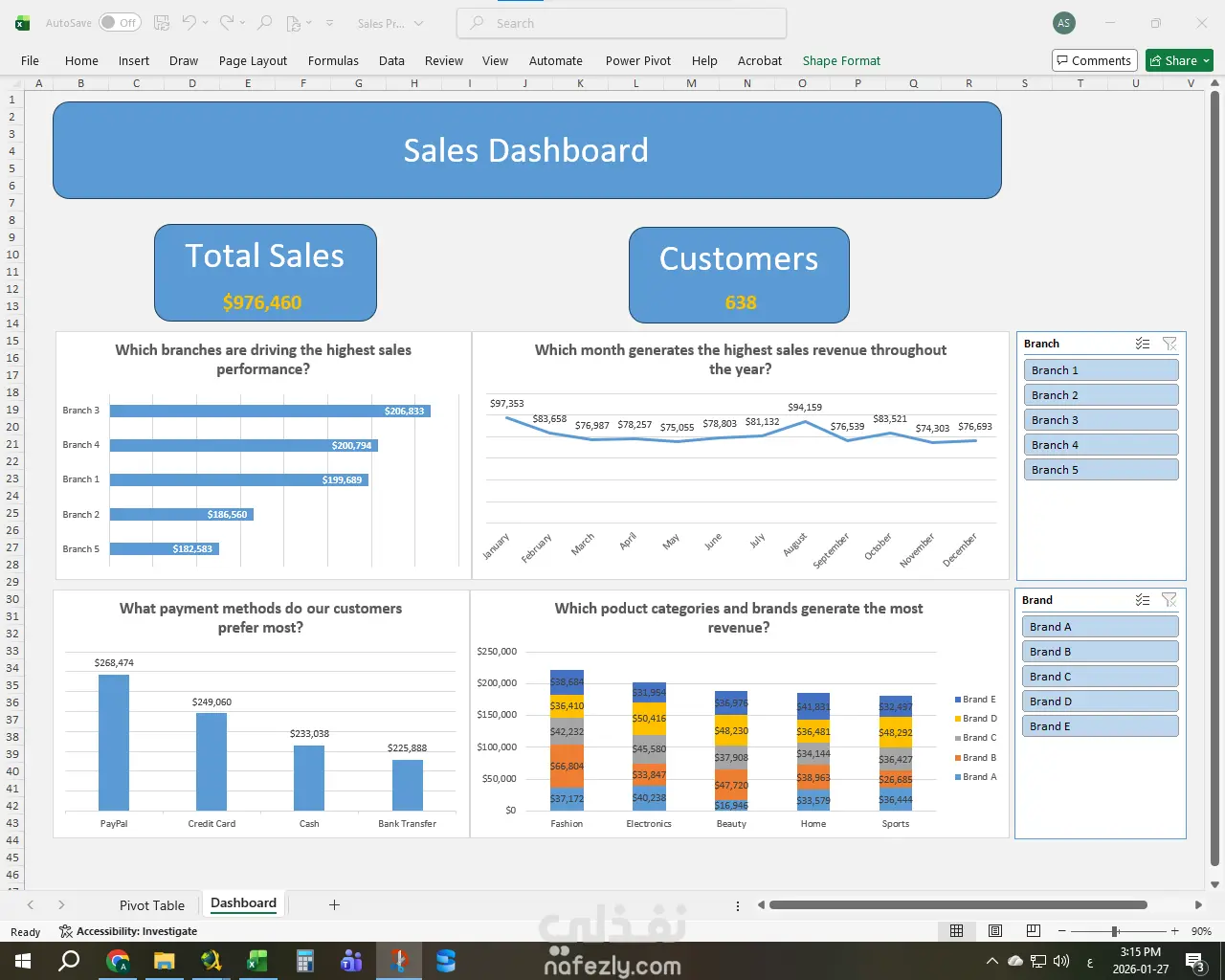Expand the file name dropdown chevron
Image resolution: width=1225 pixels, height=980 pixels.
click(418, 23)
